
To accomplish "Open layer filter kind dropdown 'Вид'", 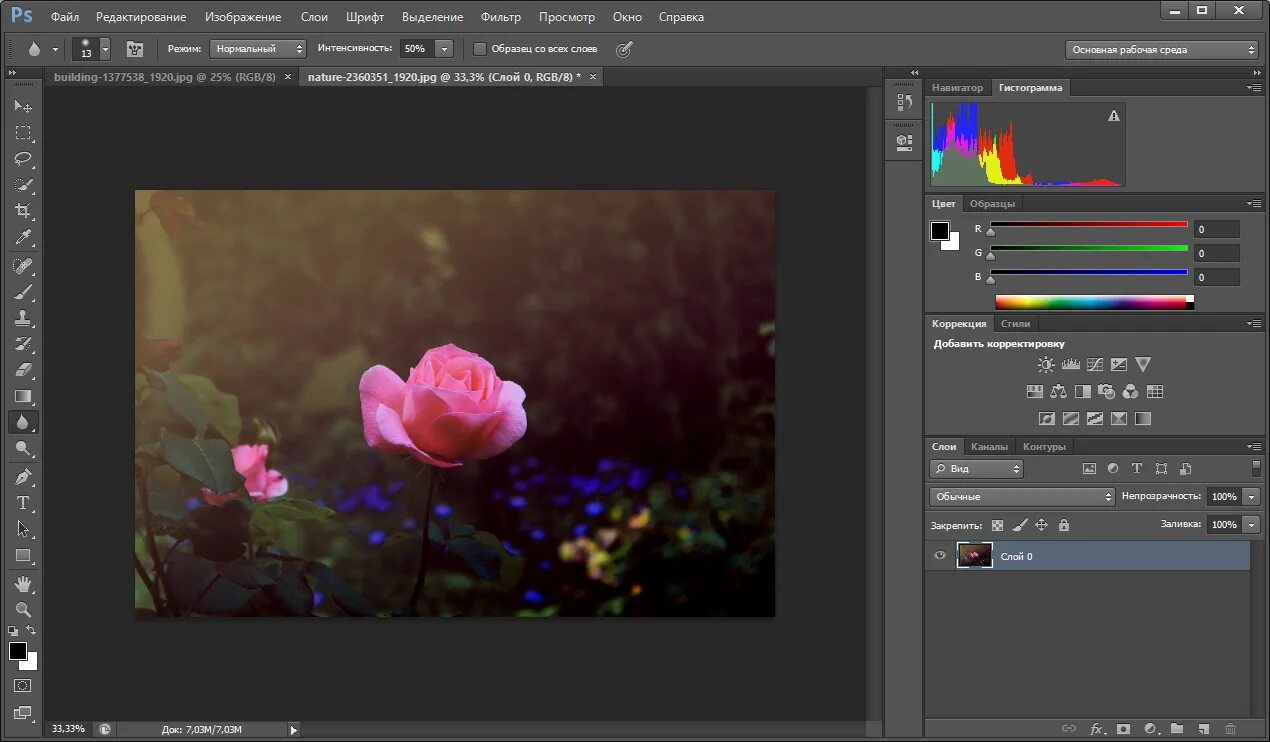I will 977,468.
